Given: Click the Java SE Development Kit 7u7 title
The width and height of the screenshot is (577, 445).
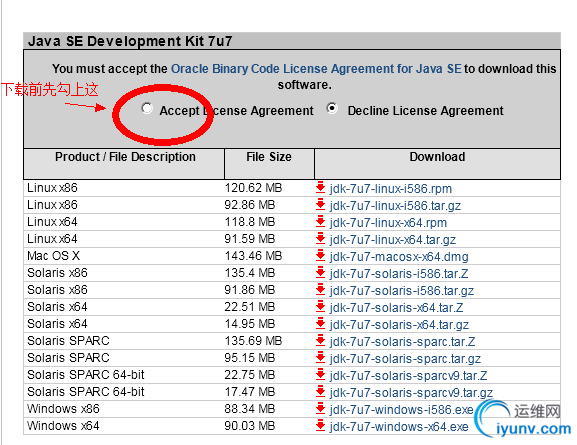Looking at the screenshot, I should 130,41.
